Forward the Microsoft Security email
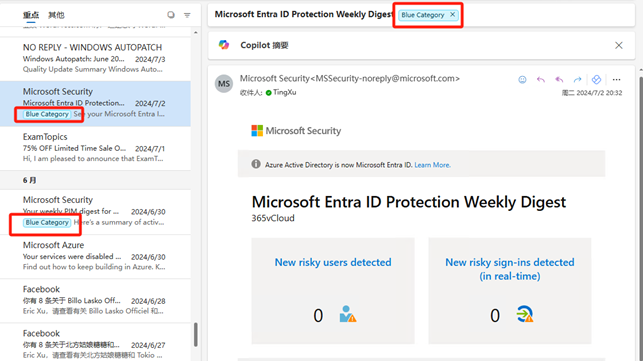Screen dimensions: 643x361 coord(577,80)
